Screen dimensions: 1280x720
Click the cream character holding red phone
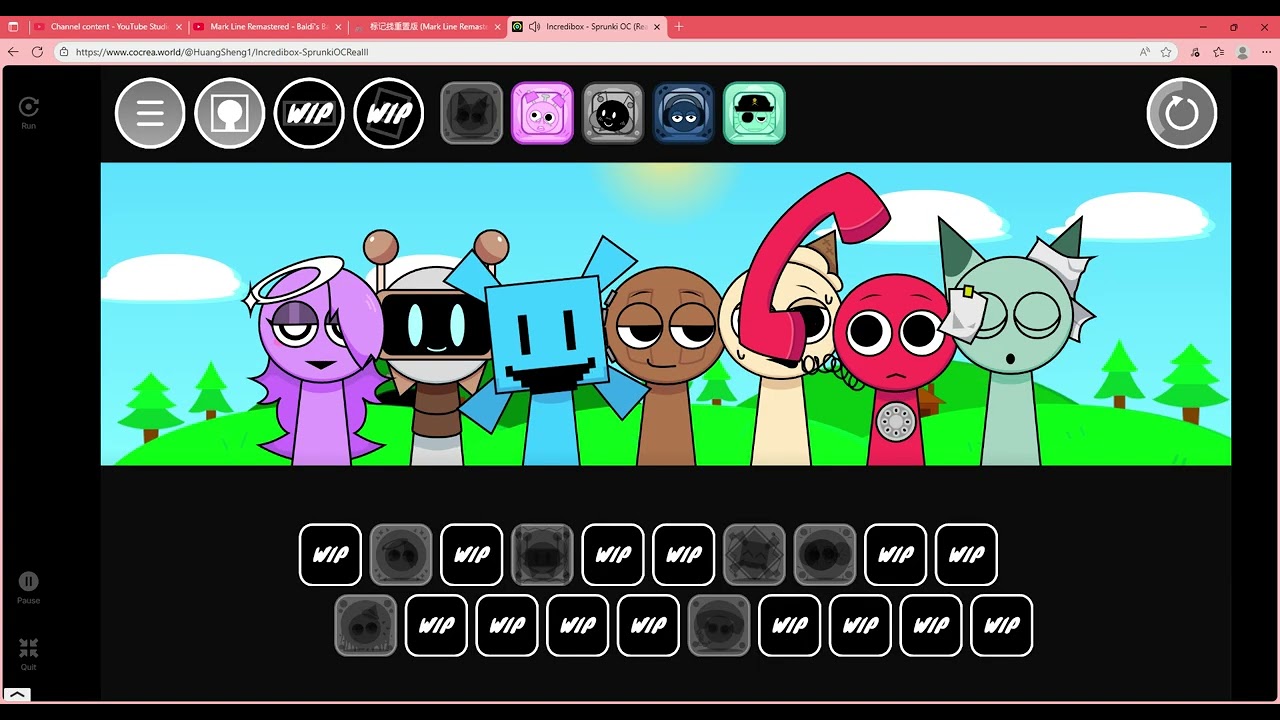coord(780,400)
